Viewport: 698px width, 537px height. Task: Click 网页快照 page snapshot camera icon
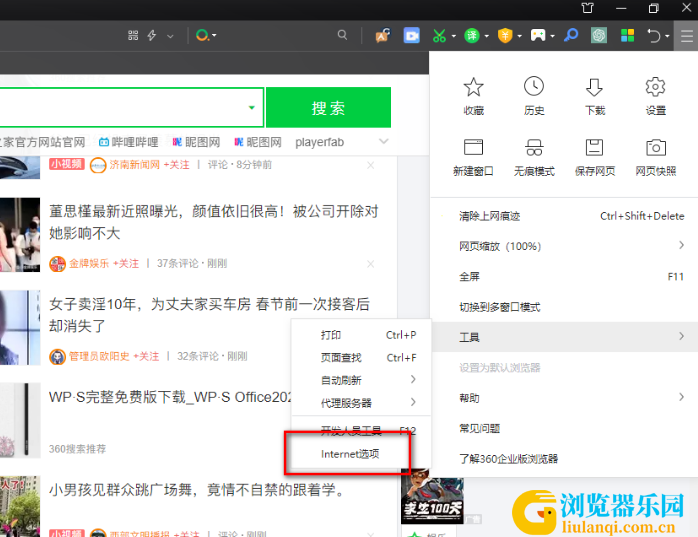[656, 147]
